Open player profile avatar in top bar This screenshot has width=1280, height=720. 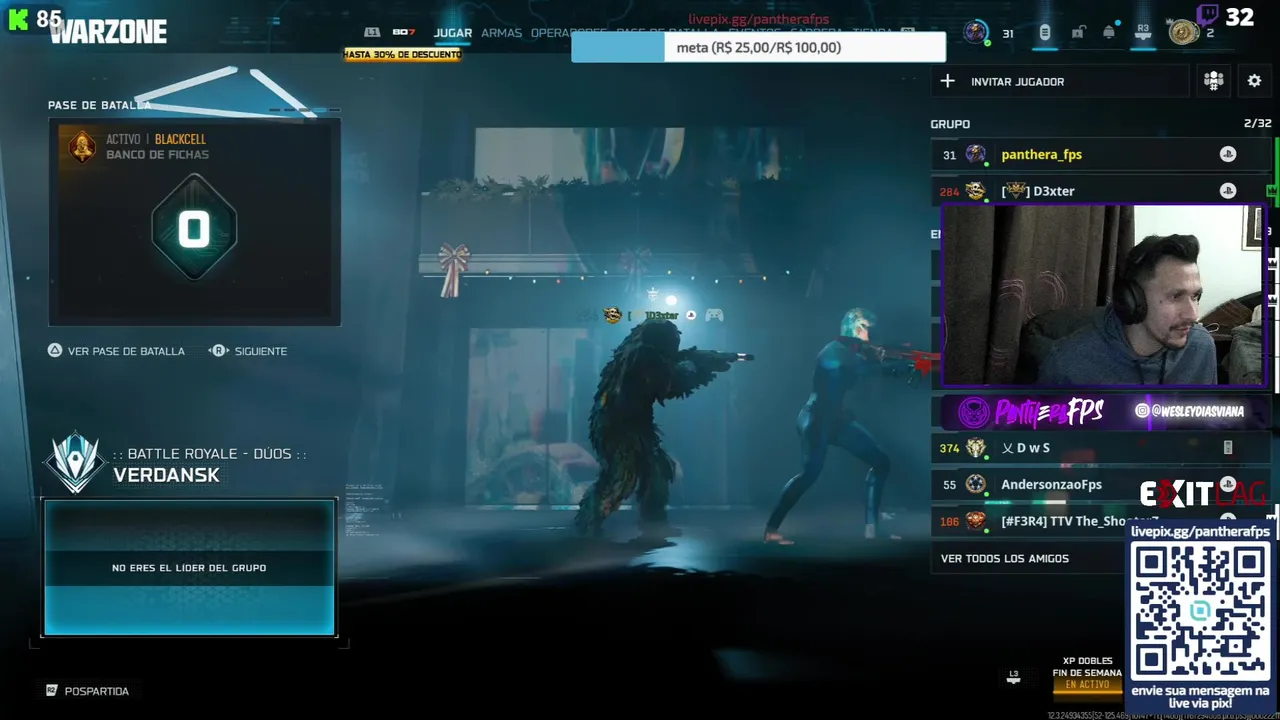(x=976, y=33)
